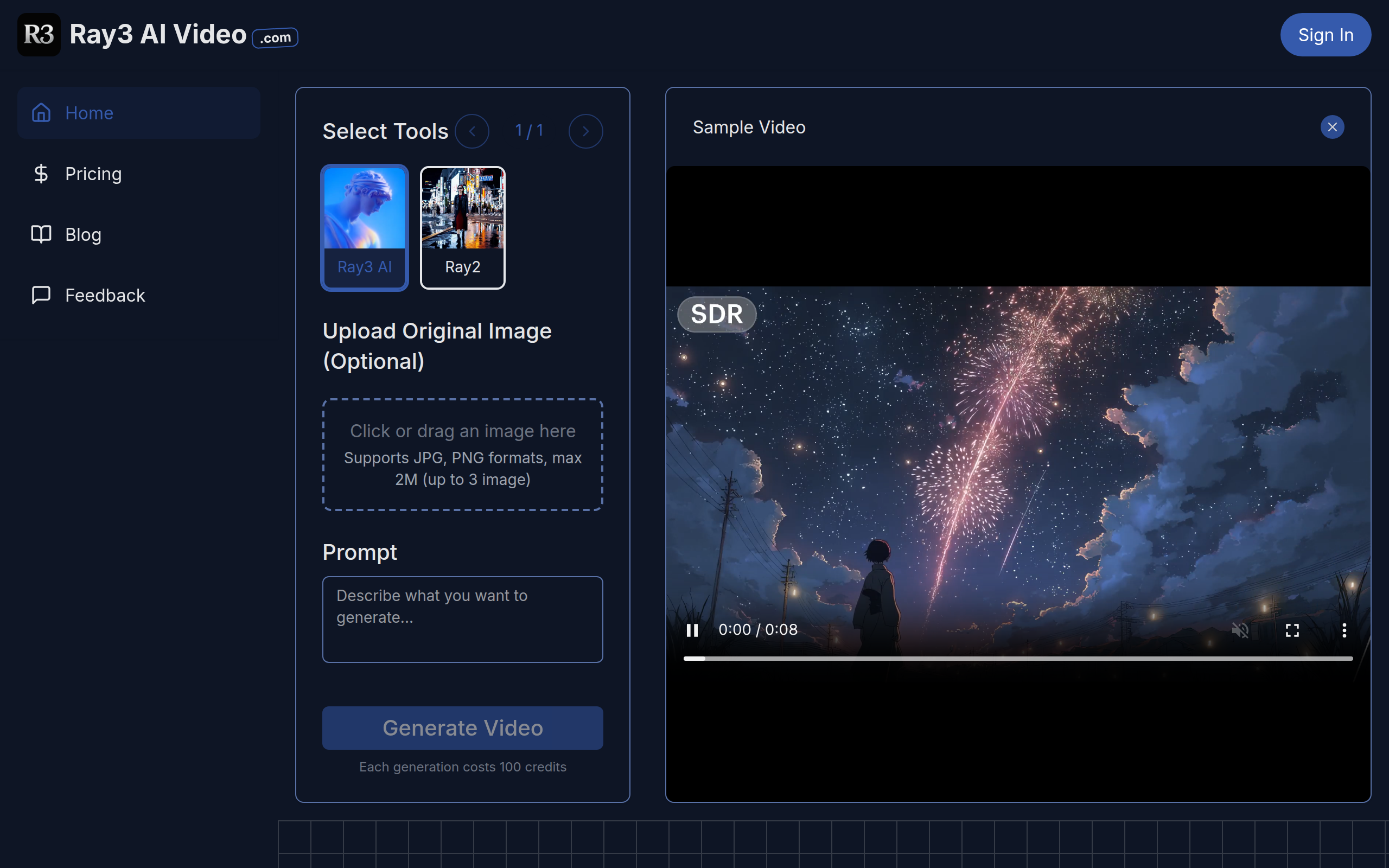Click the R3 logo icon

click(x=39, y=34)
